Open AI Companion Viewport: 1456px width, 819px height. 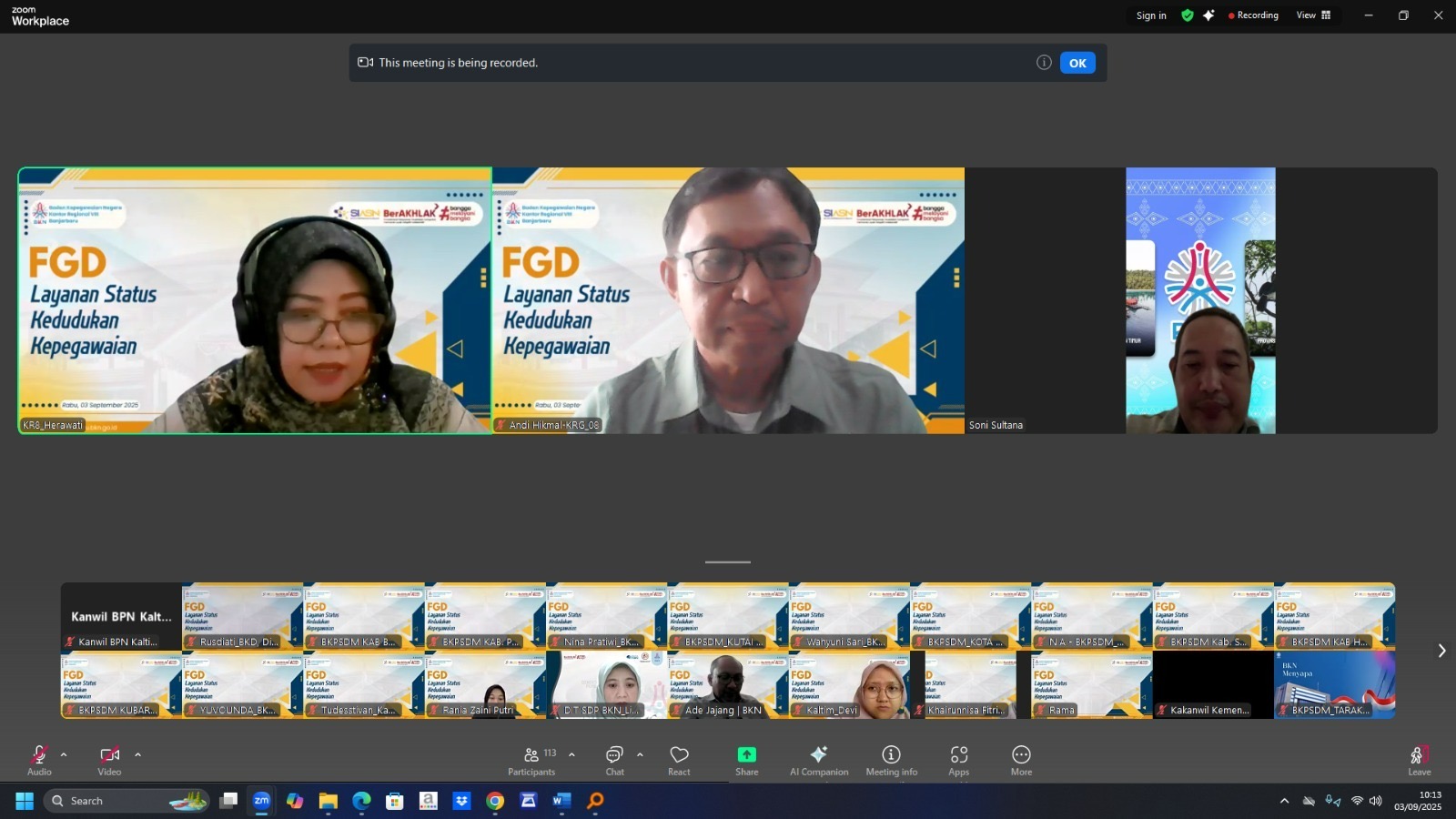819,761
